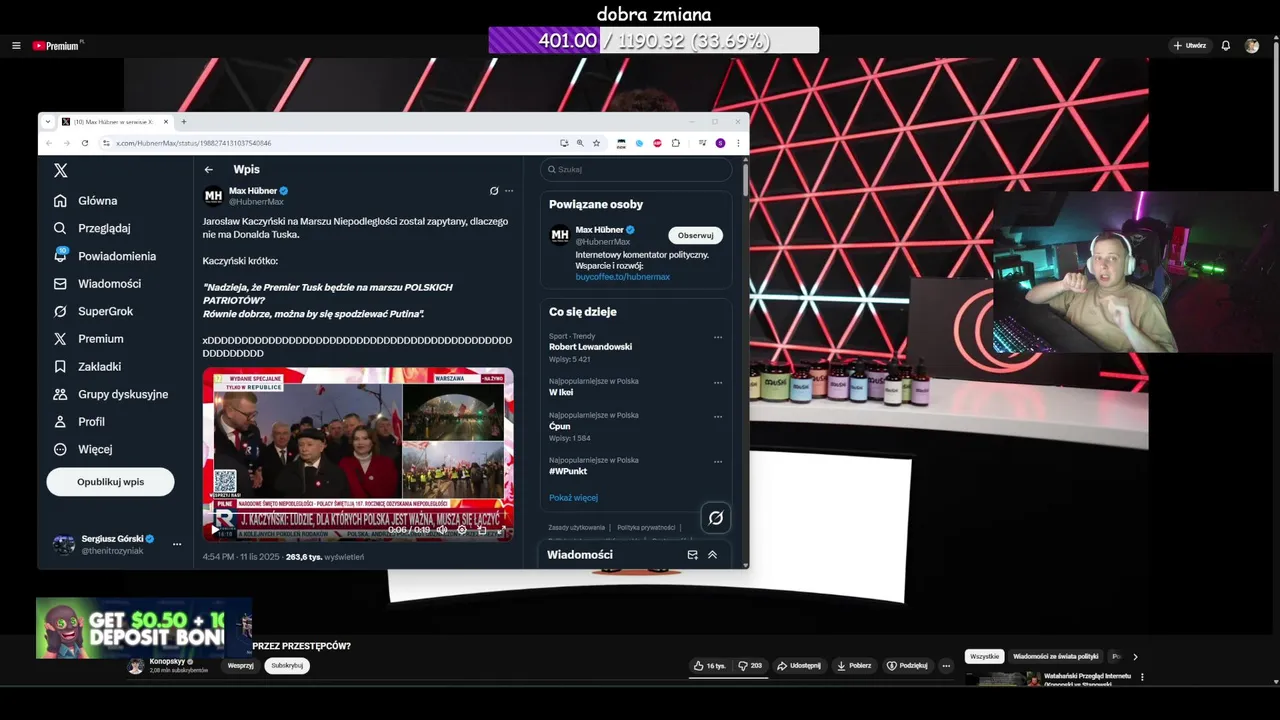Viewport: 1280px width, 720px height.
Task: Click Polityka prywatności footer link
Action: 646,527
